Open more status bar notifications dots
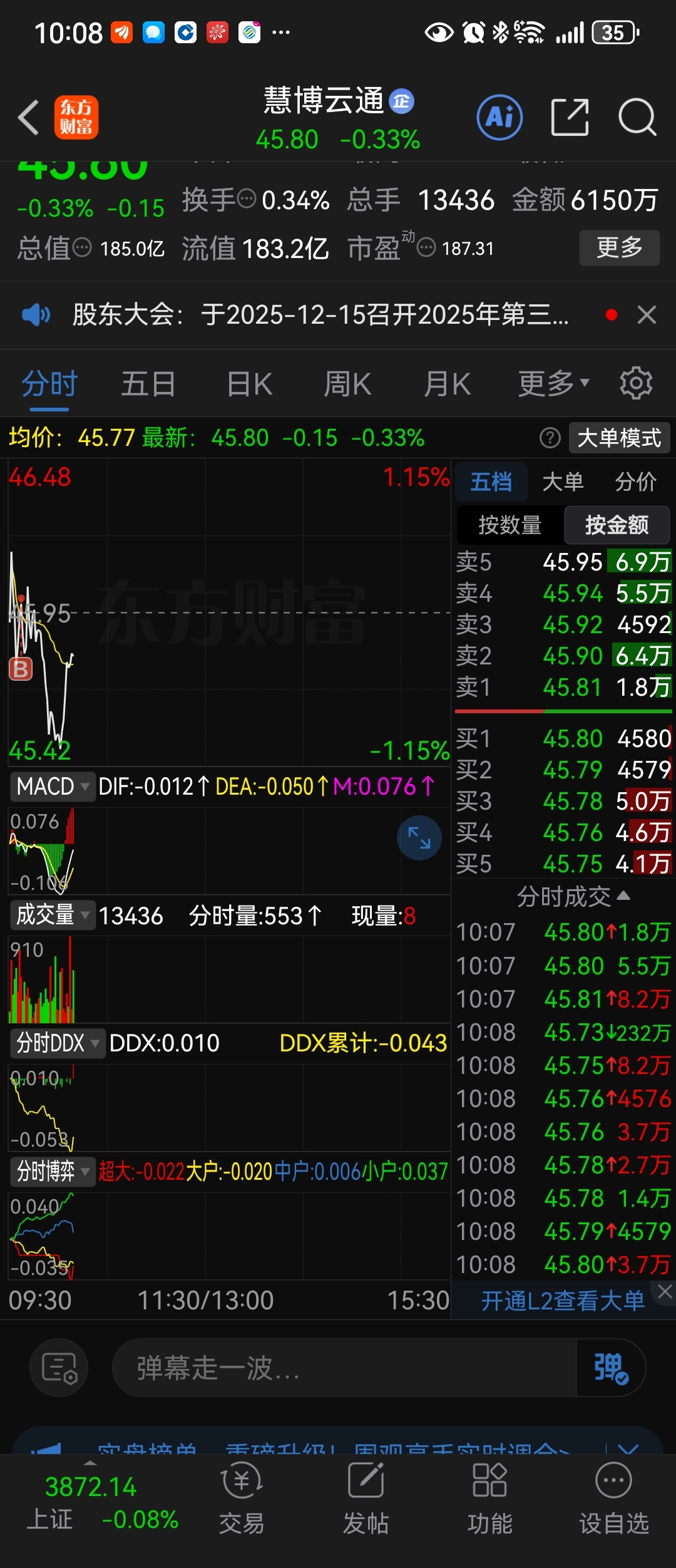676x1568 pixels. (x=281, y=32)
